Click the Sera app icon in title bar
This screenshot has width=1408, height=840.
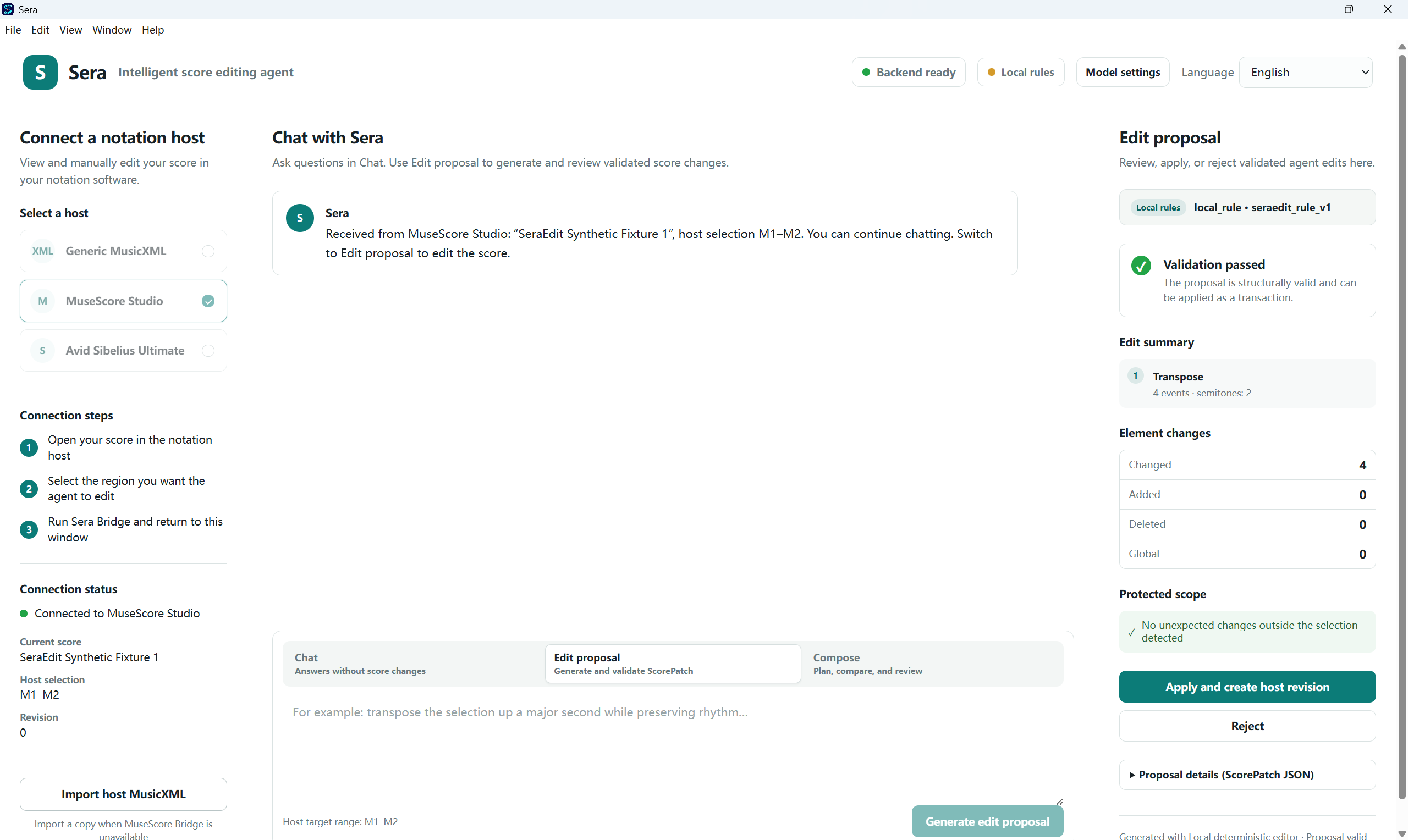tap(8, 9)
